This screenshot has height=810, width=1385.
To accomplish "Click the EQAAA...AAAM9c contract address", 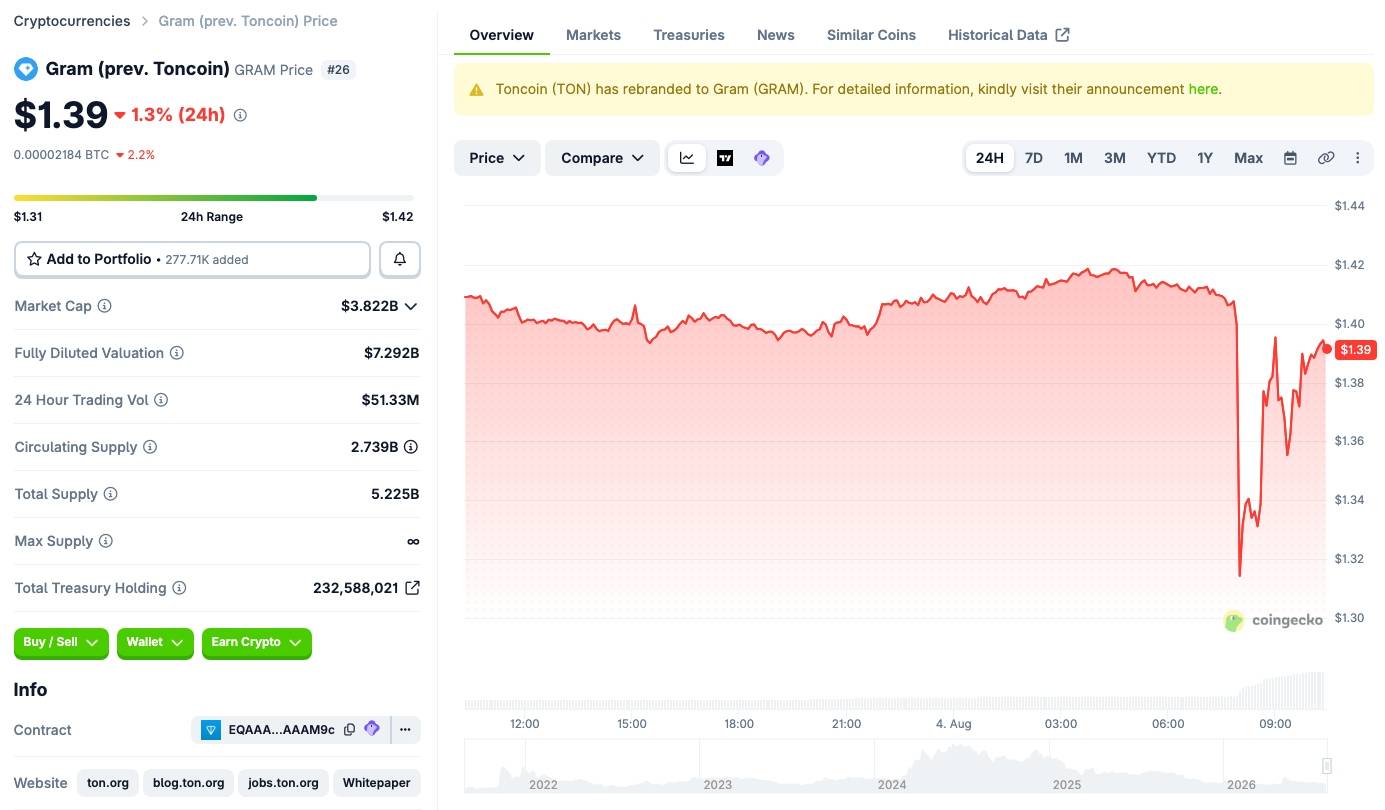I will pyautogui.click(x=282, y=730).
